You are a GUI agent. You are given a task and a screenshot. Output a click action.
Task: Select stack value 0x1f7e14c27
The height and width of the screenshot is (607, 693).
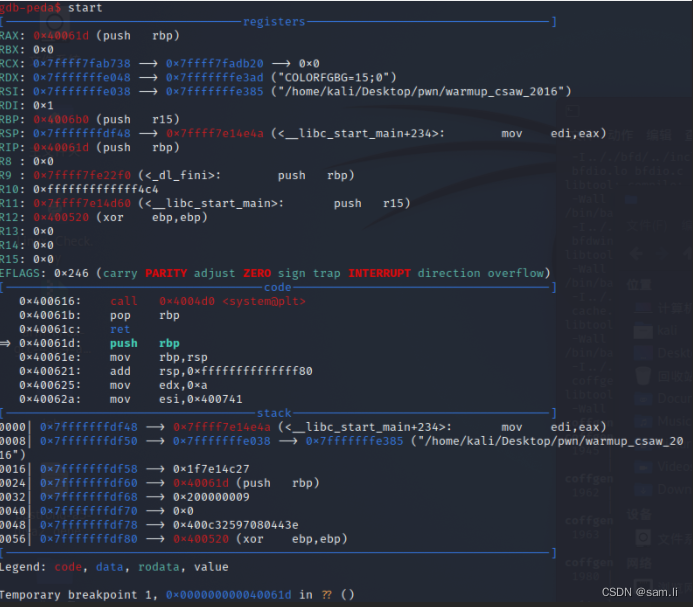[x=211, y=469]
